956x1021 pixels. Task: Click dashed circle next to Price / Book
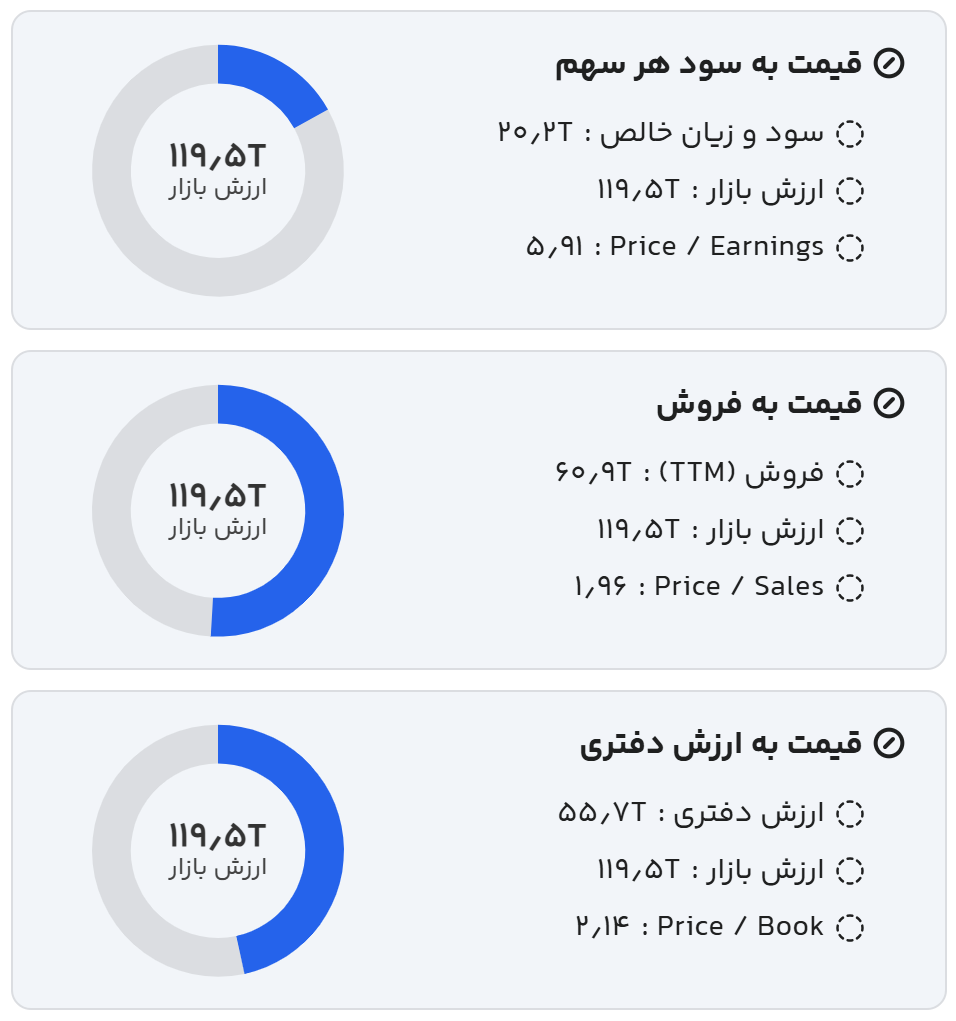(x=849, y=928)
